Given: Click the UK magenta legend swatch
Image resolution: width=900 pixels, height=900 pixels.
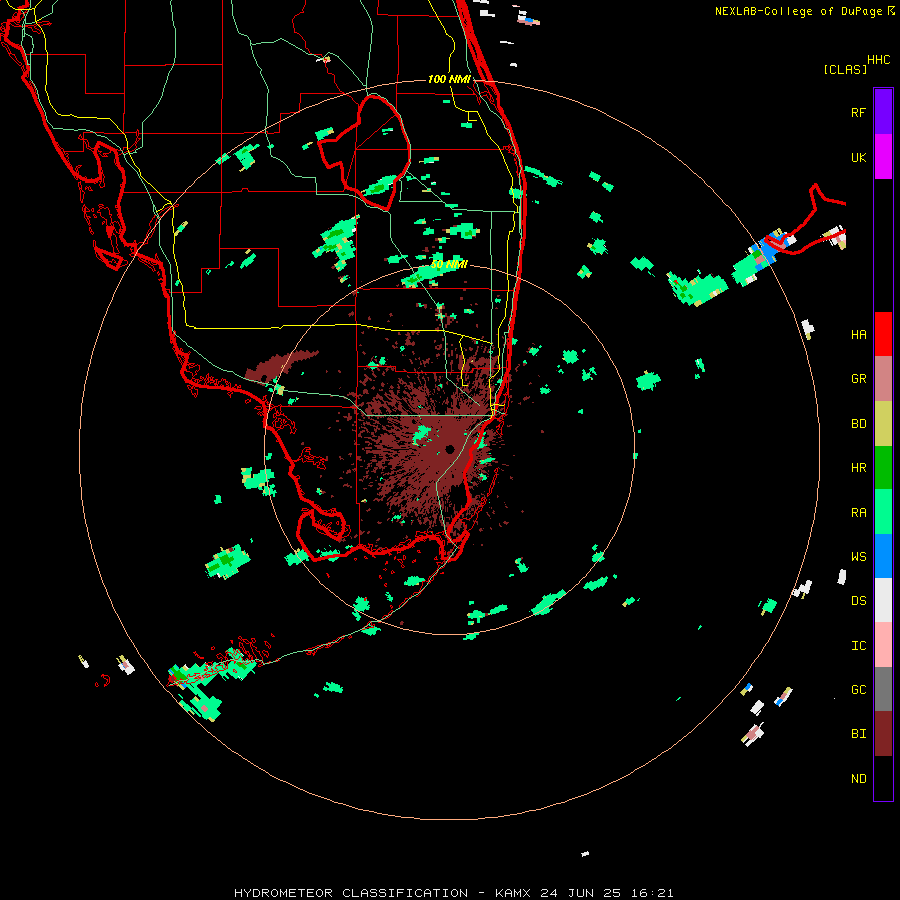Looking at the screenshot, I should (x=883, y=157).
